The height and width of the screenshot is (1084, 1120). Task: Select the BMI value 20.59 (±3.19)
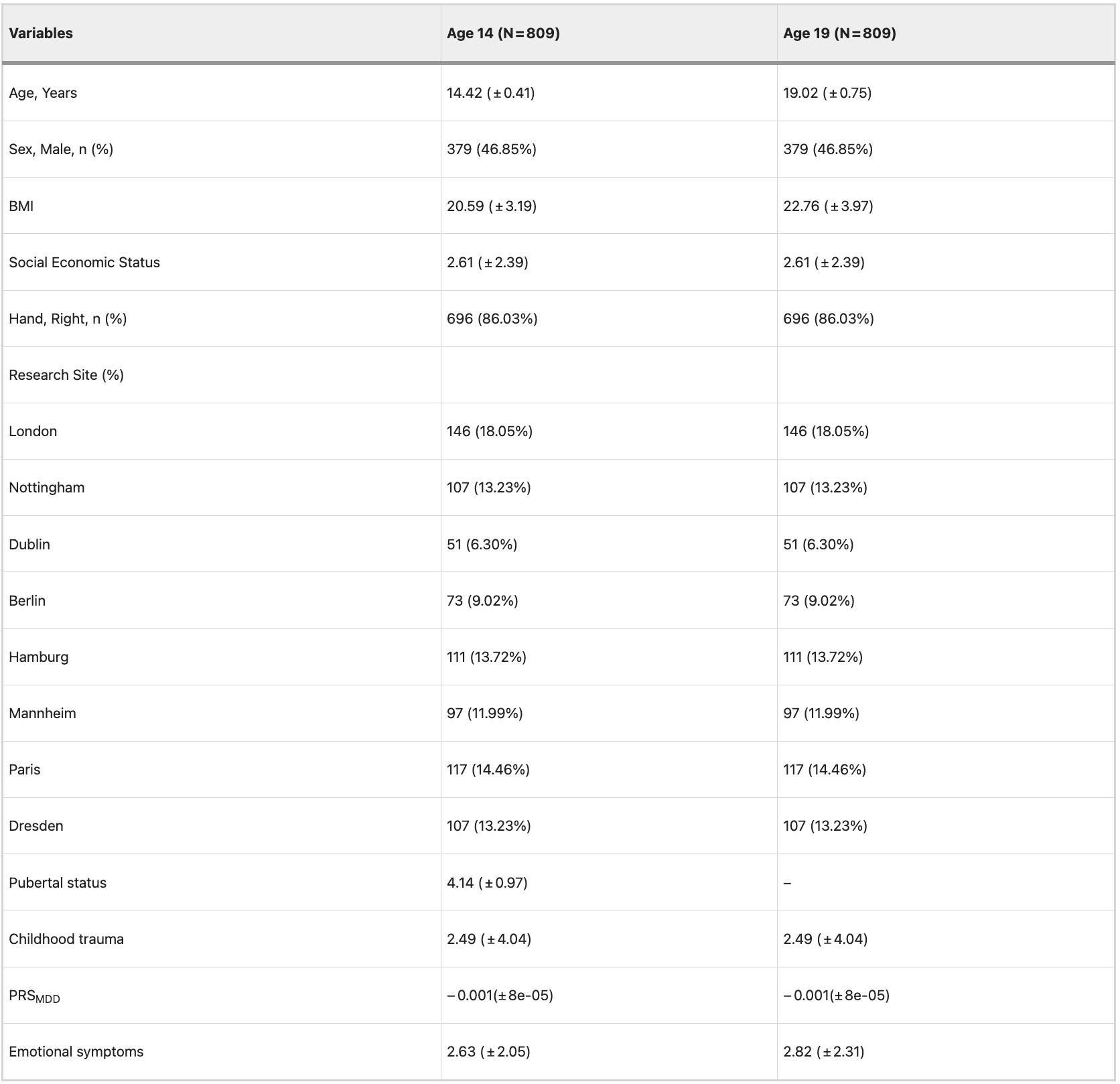coord(492,206)
